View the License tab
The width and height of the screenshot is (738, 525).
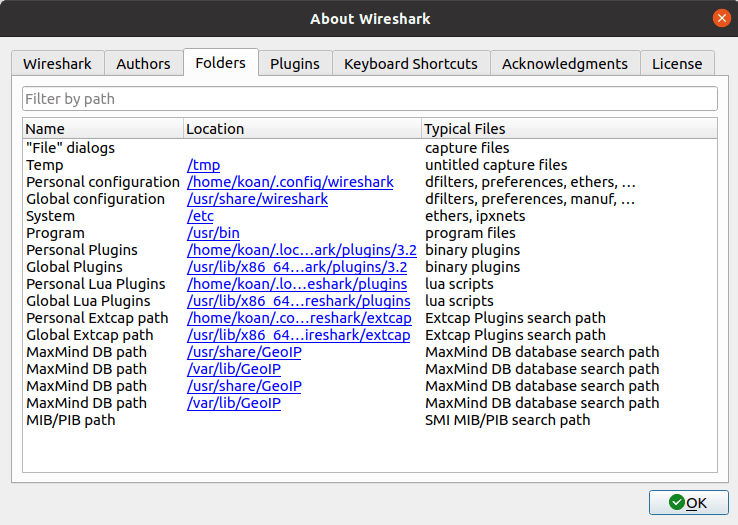677,63
